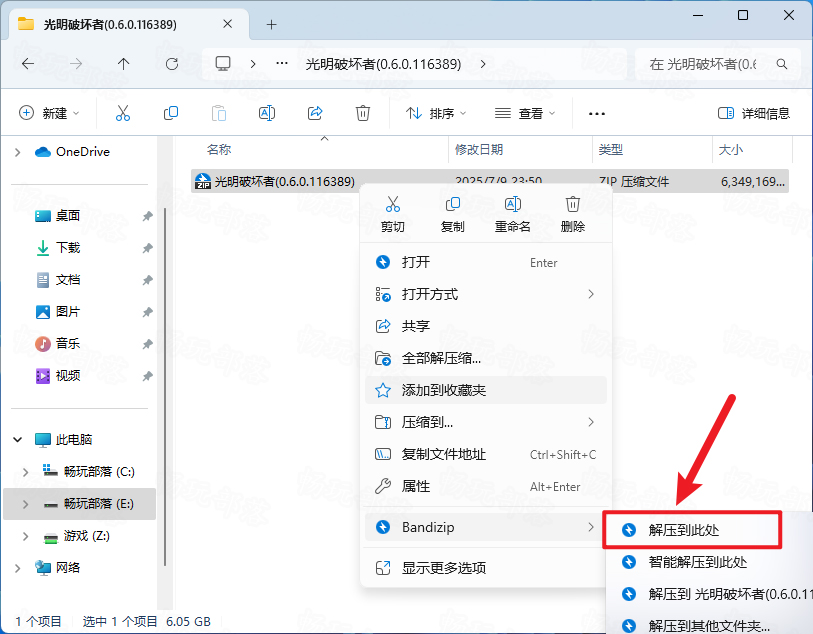
Task: Open a new tab with plus button
Action: (271, 24)
